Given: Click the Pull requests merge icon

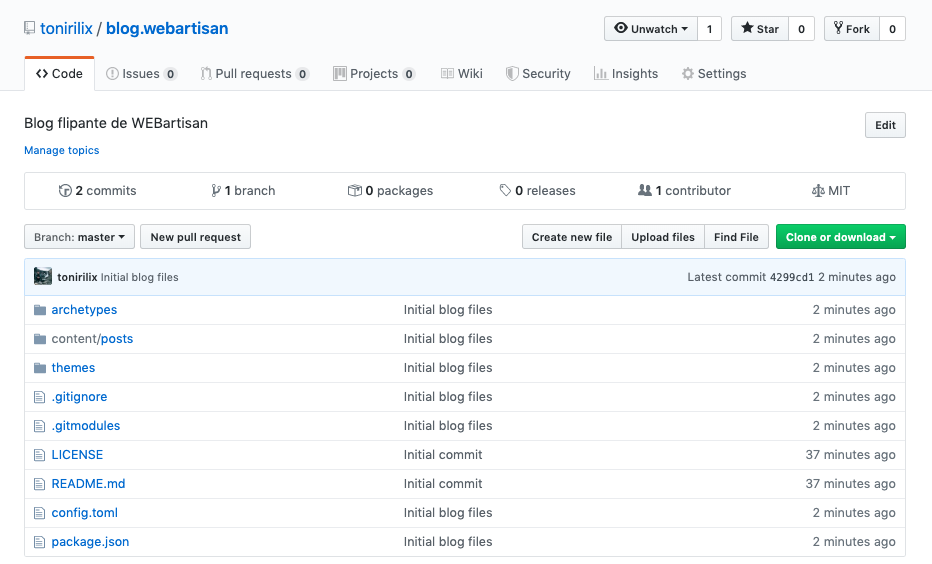Looking at the screenshot, I should 206,74.
